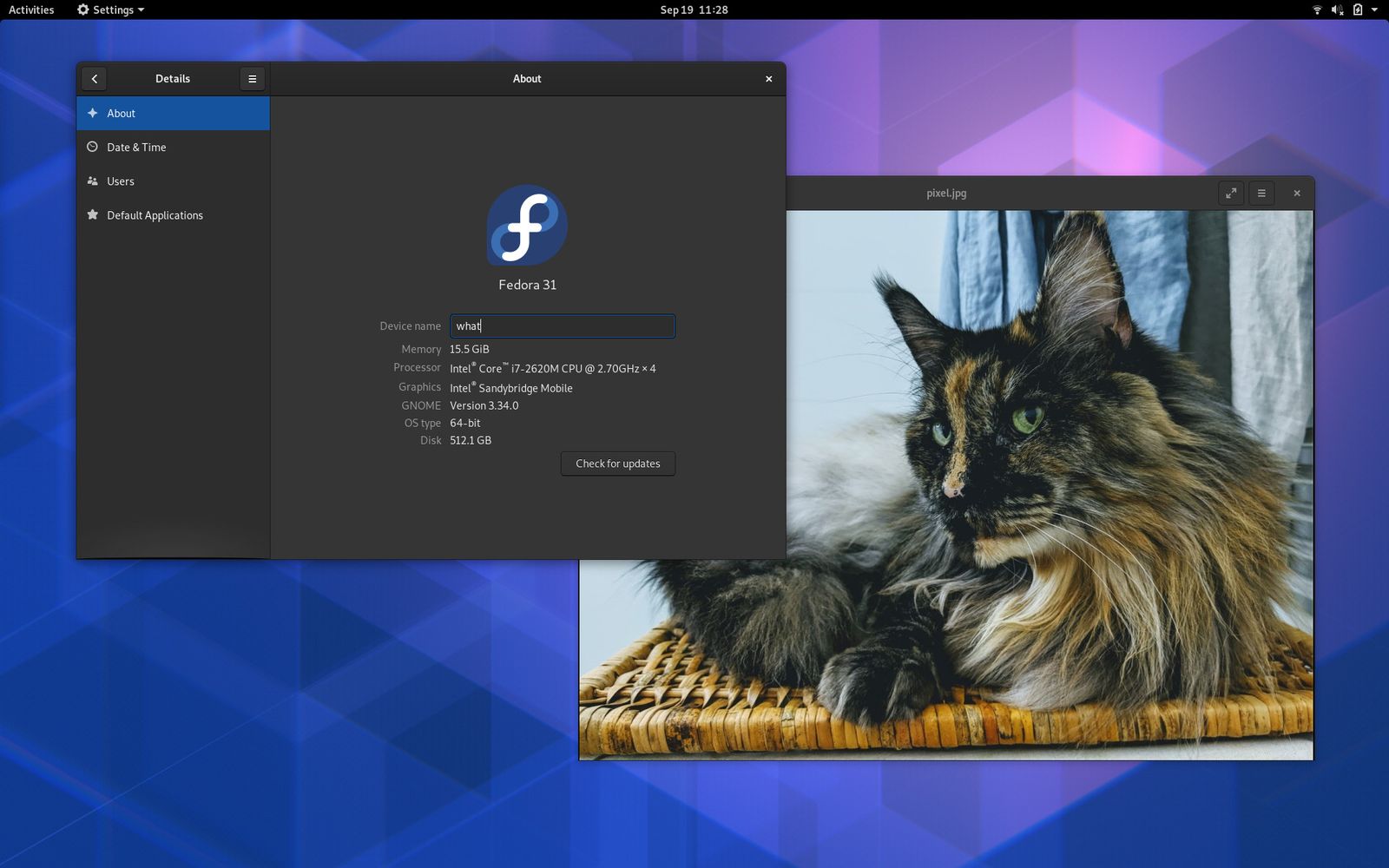Expand the system status menu chevron
Viewport: 1389px width, 868px height.
point(1374,10)
